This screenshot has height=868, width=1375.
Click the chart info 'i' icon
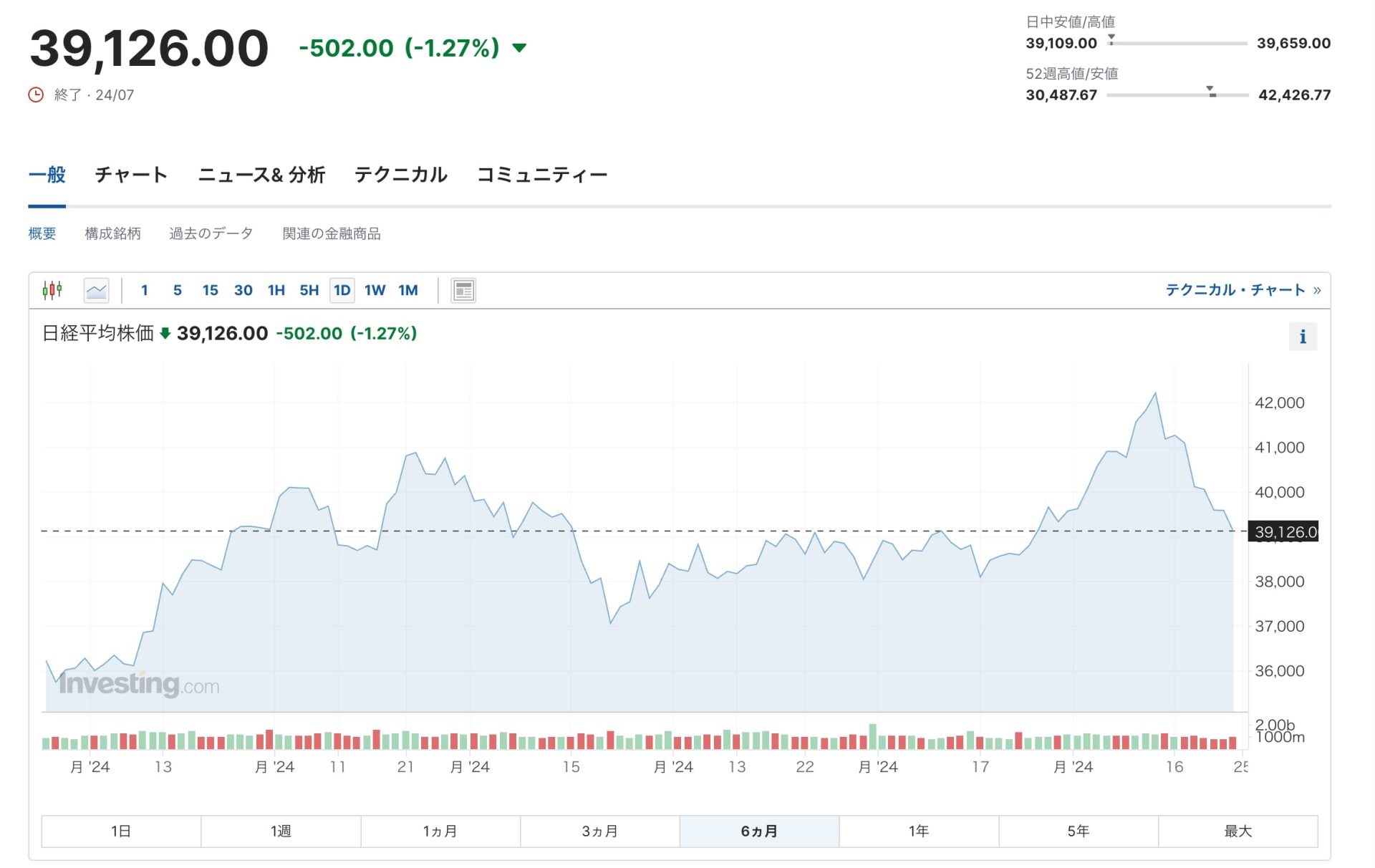click(1302, 337)
